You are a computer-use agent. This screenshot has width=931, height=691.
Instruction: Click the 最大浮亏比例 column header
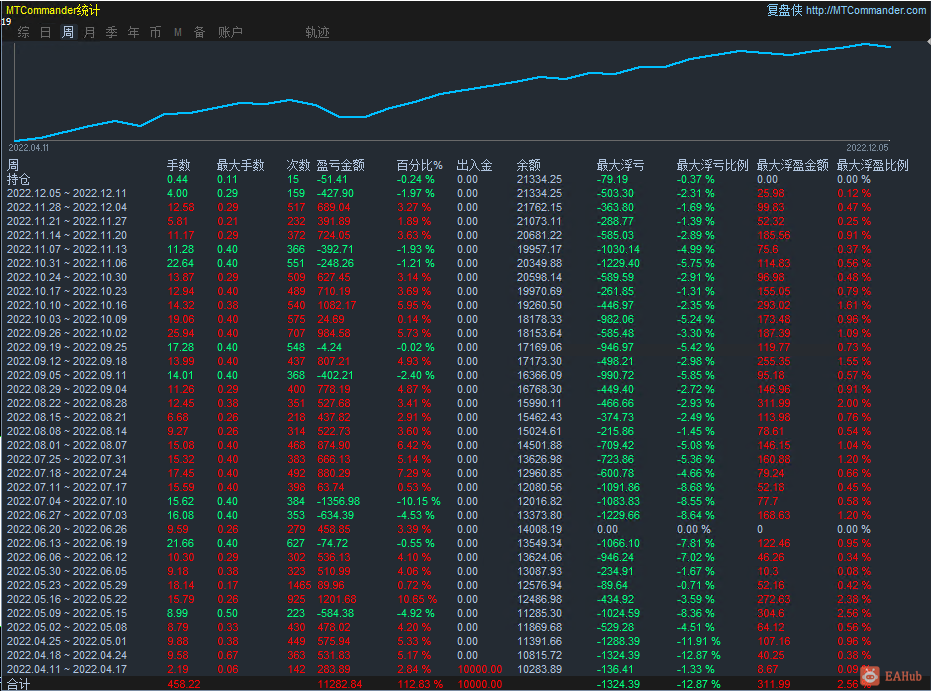point(712,165)
